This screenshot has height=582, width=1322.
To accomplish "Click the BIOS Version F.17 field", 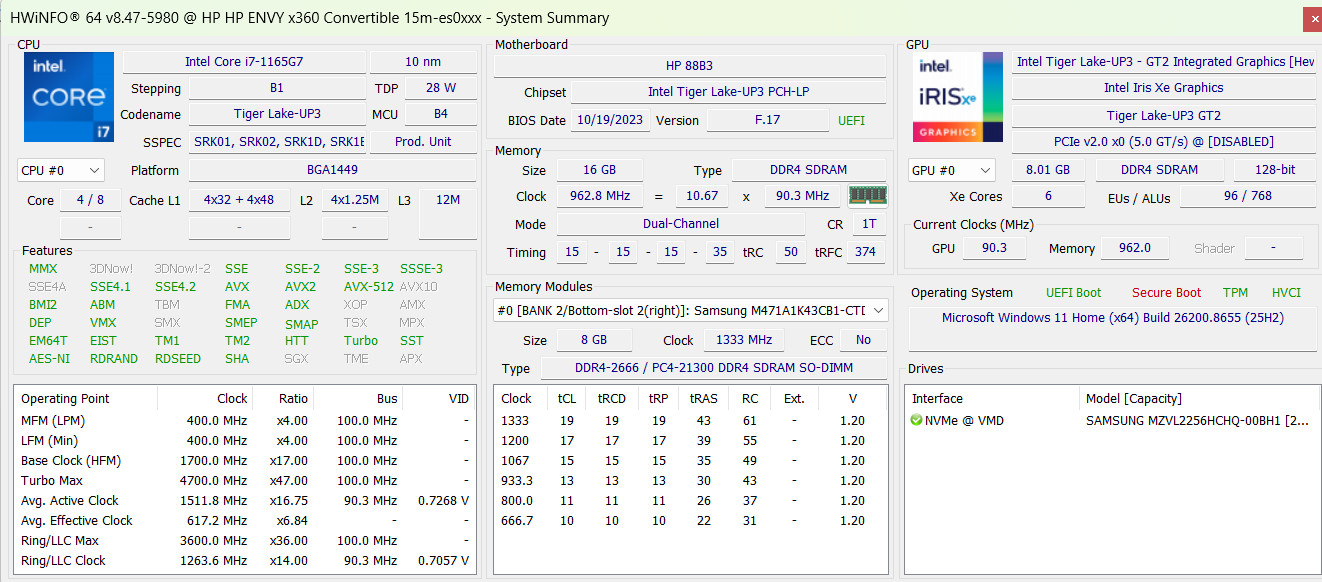I will 767,120.
